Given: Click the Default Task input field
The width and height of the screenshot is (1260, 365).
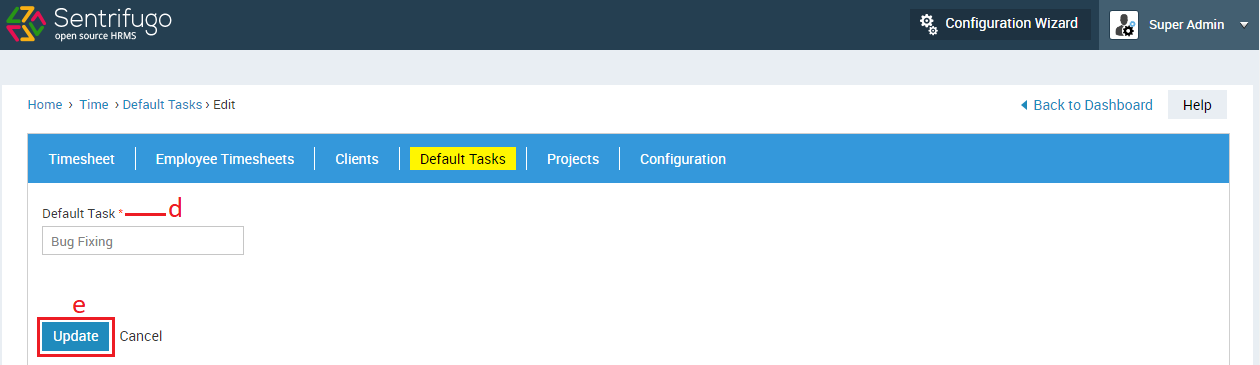Looking at the screenshot, I should click(143, 241).
